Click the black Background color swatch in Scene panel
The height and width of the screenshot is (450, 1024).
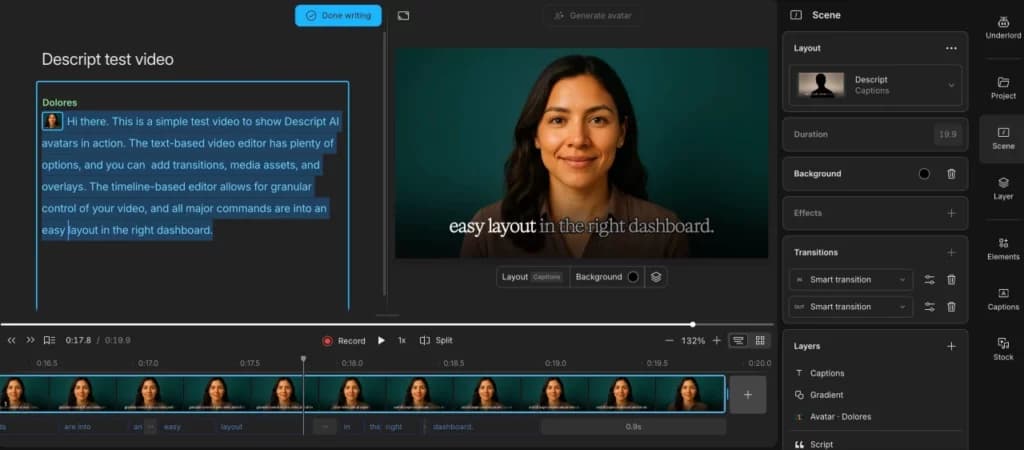click(x=924, y=174)
